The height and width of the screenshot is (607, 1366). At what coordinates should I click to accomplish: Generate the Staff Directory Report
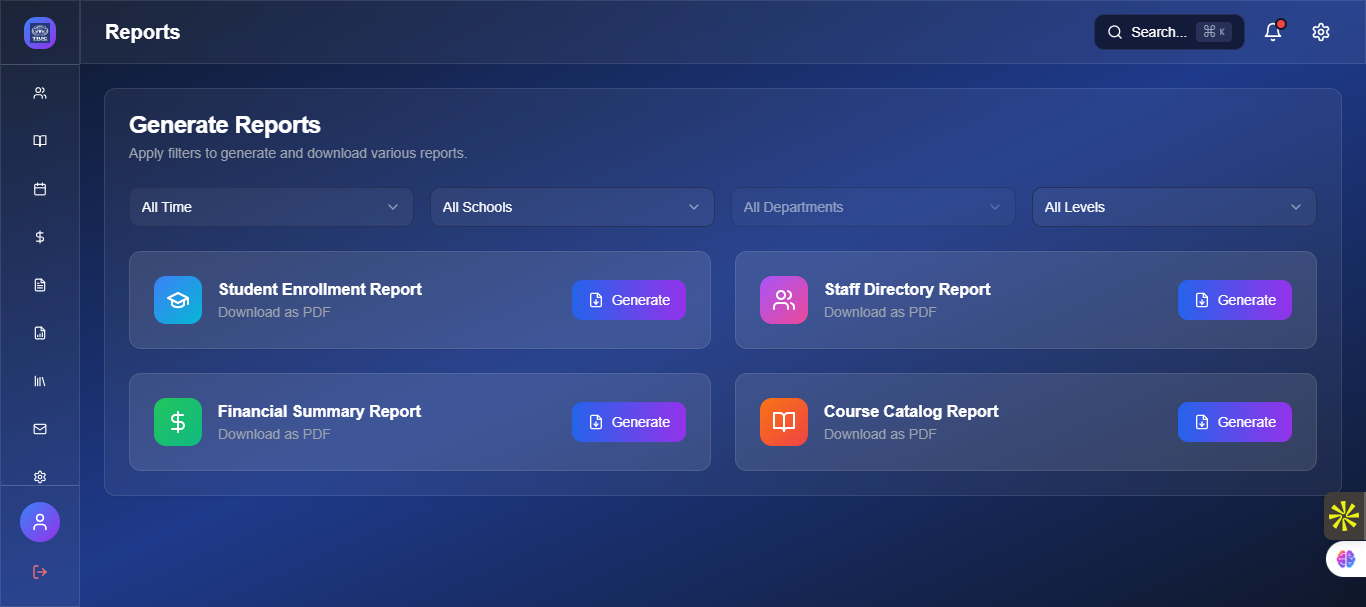[x=1234, y=300]
